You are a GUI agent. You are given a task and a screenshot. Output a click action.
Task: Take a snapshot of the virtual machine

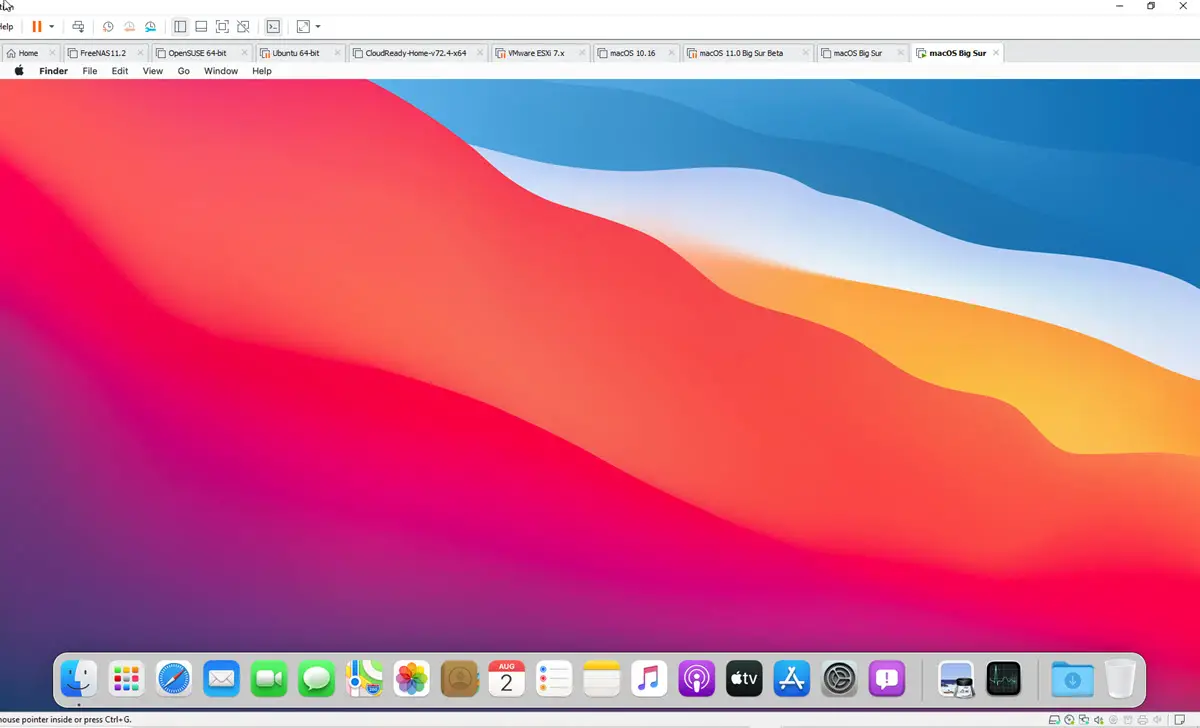point(108,27)
